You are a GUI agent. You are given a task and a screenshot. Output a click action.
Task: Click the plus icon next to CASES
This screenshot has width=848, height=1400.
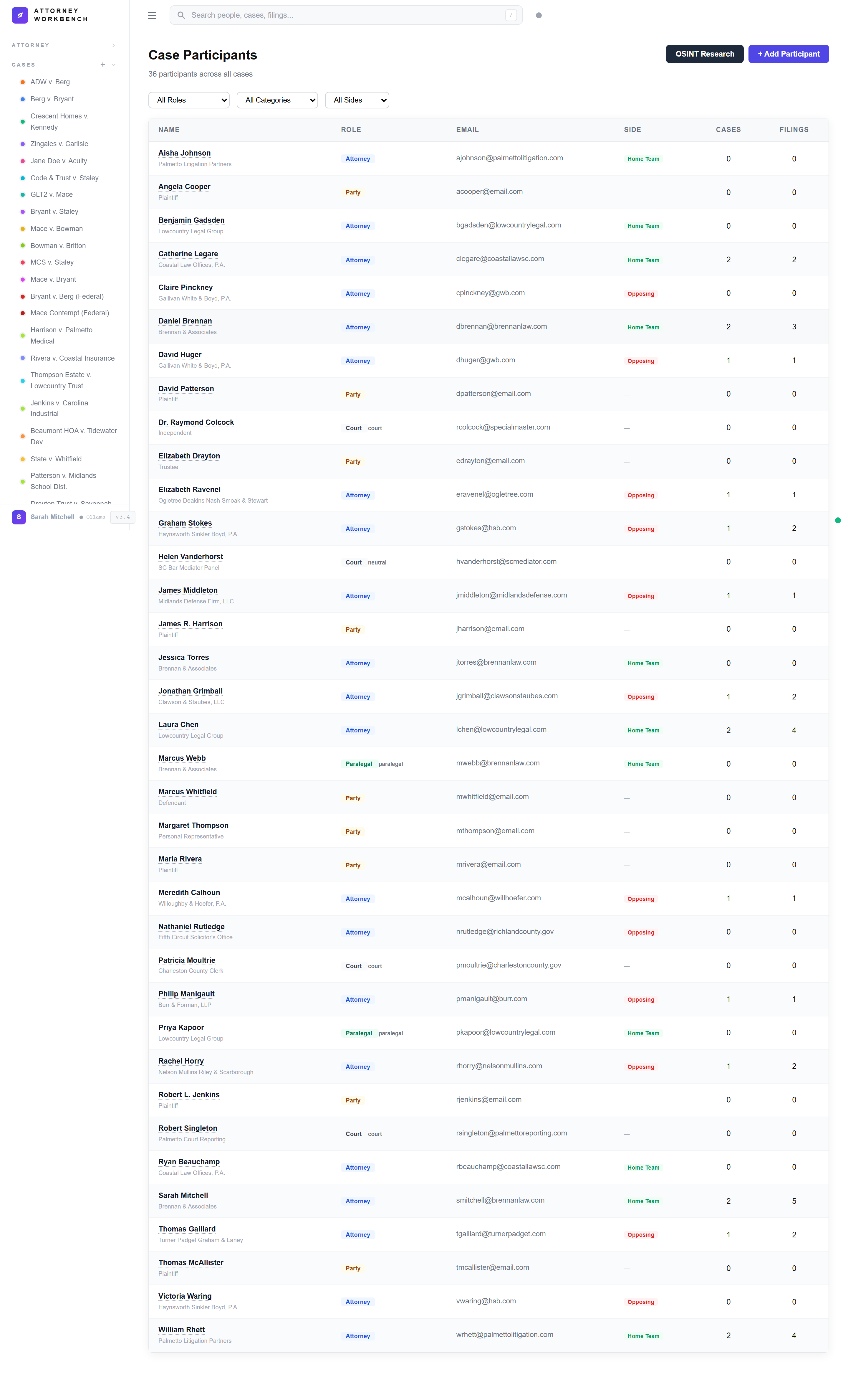(x=102, y=64)
